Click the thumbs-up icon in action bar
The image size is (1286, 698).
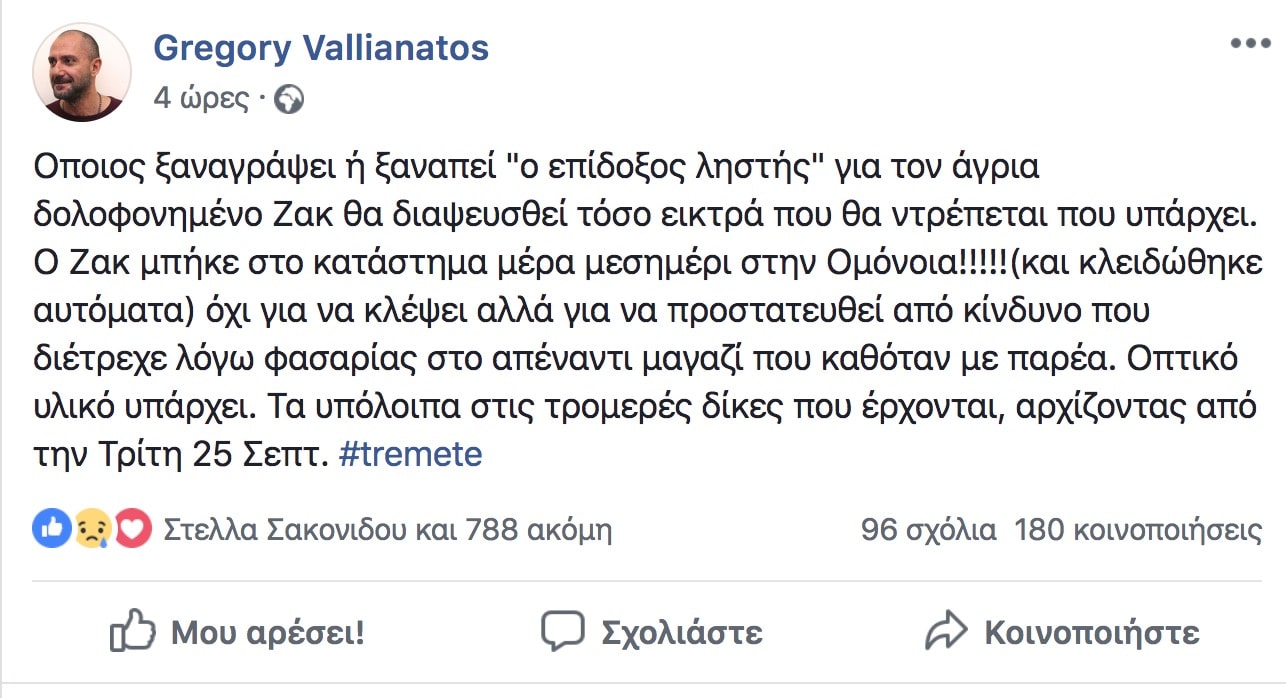pos(132,630)
